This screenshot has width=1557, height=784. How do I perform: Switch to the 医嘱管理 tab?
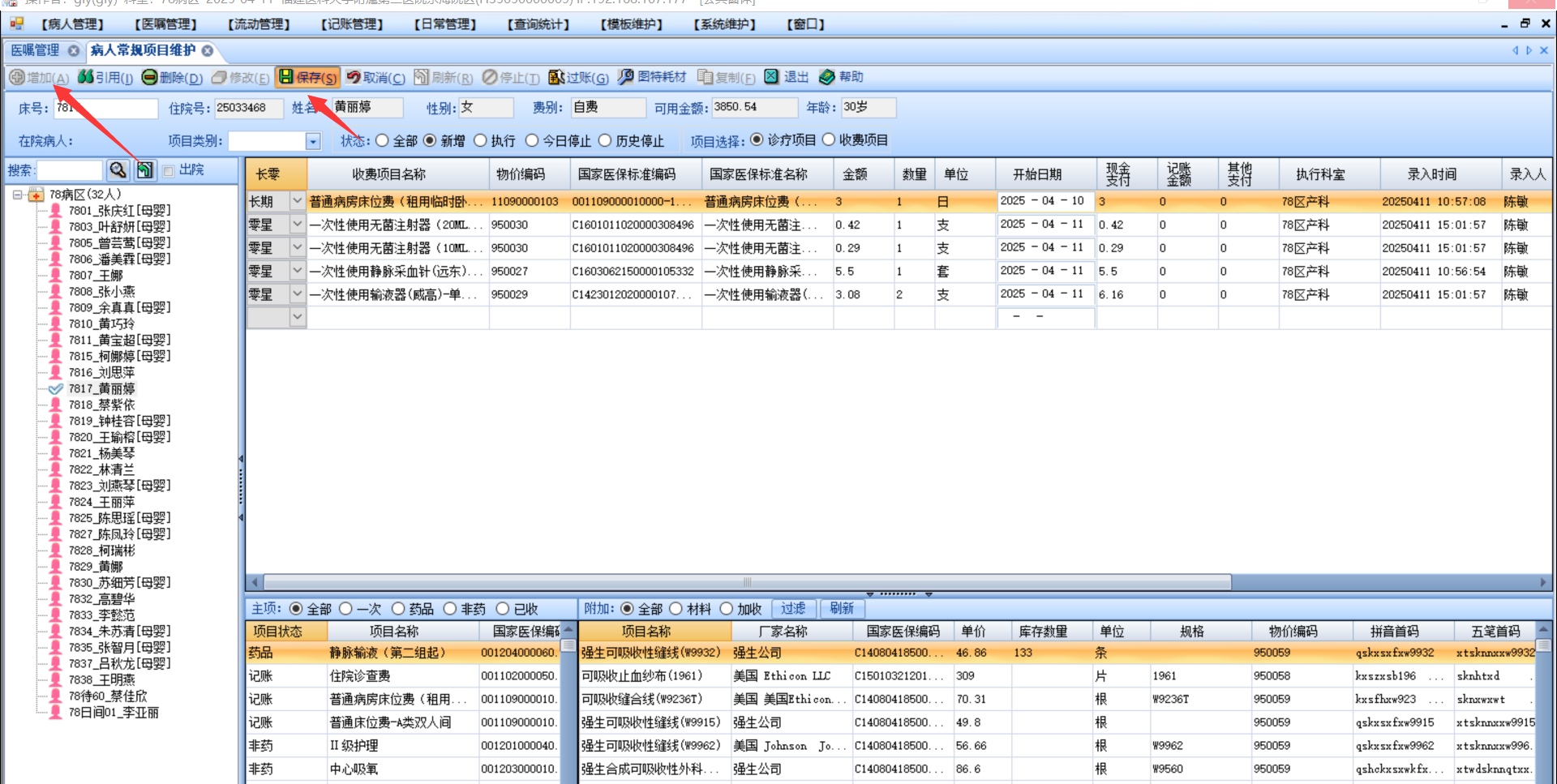coord(36,50)
